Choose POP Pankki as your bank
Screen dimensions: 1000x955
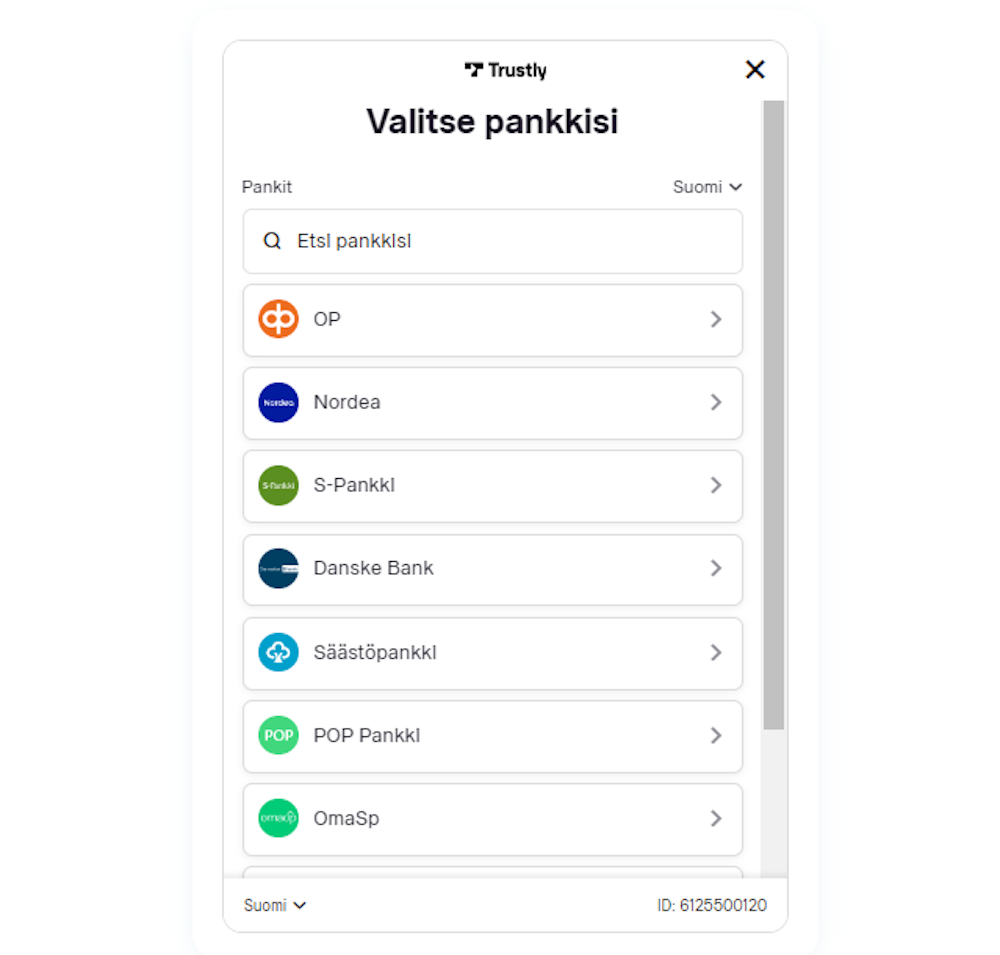[x=492, y=736]
